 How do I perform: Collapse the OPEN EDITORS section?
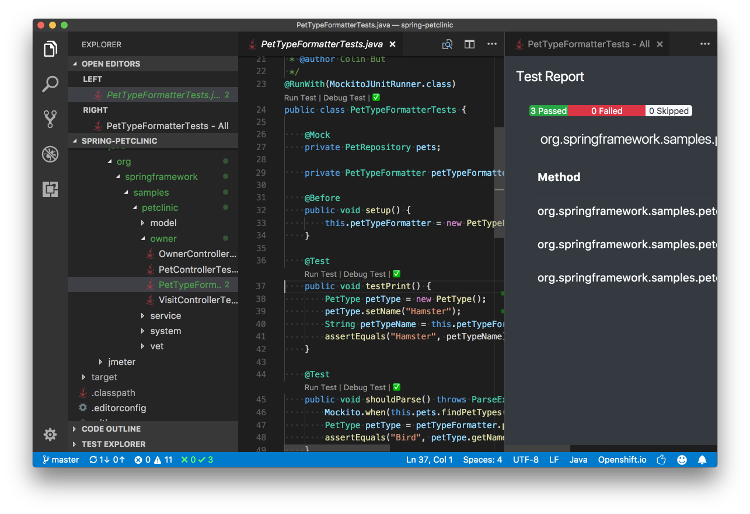coord(153,64)
